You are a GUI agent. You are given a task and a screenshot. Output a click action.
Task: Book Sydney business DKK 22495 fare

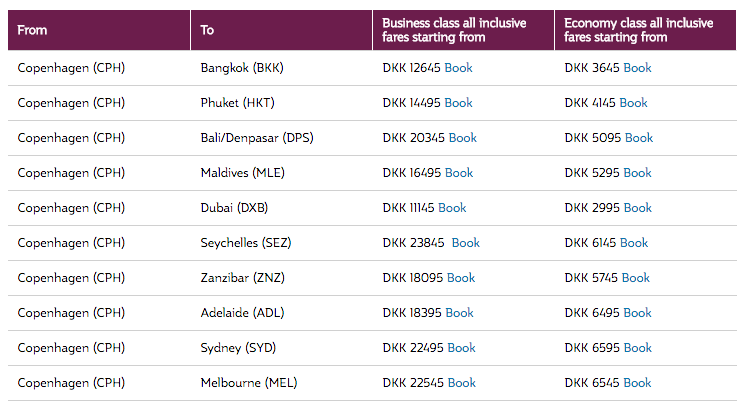click(x=462, y=348)
